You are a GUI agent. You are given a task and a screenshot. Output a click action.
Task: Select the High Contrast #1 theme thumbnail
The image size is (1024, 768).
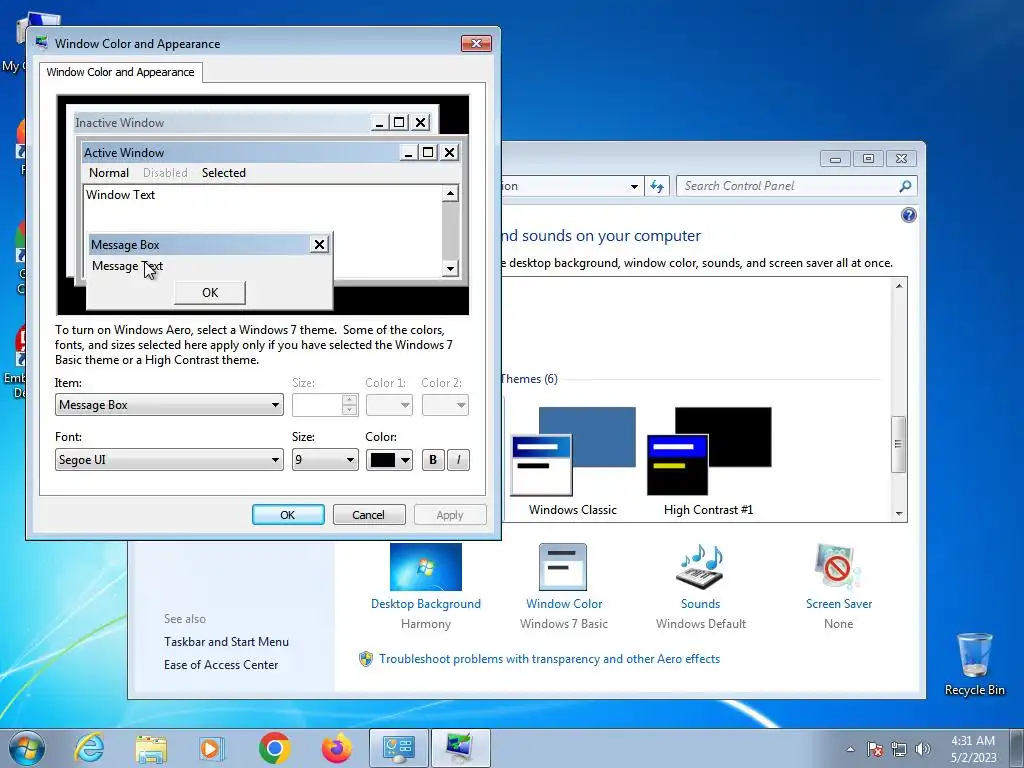coord(709,451)
